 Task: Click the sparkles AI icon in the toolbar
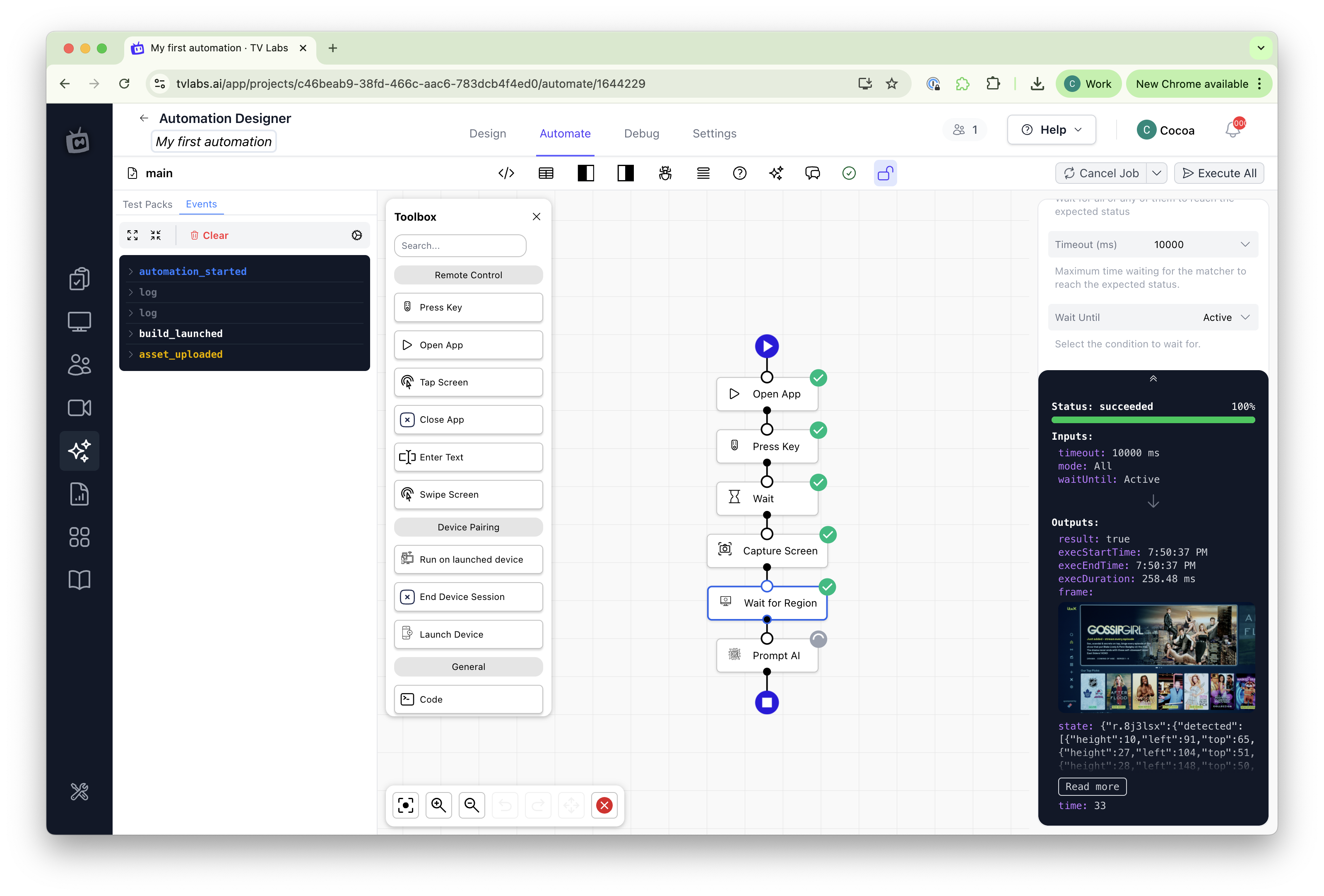coord(775,173)
